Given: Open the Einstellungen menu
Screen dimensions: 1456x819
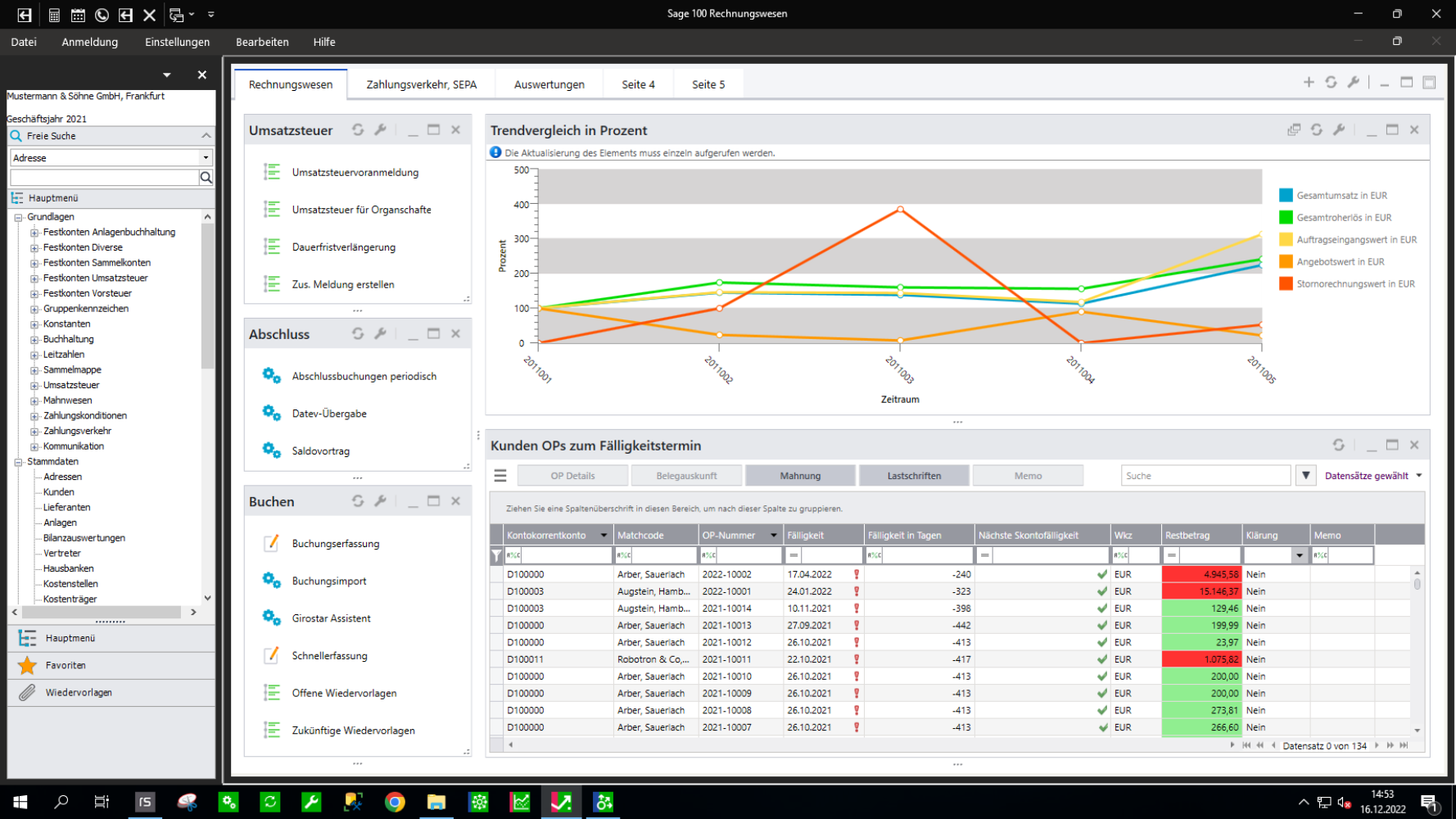Looking at the screenshot, I should click(x=177, y=42).
